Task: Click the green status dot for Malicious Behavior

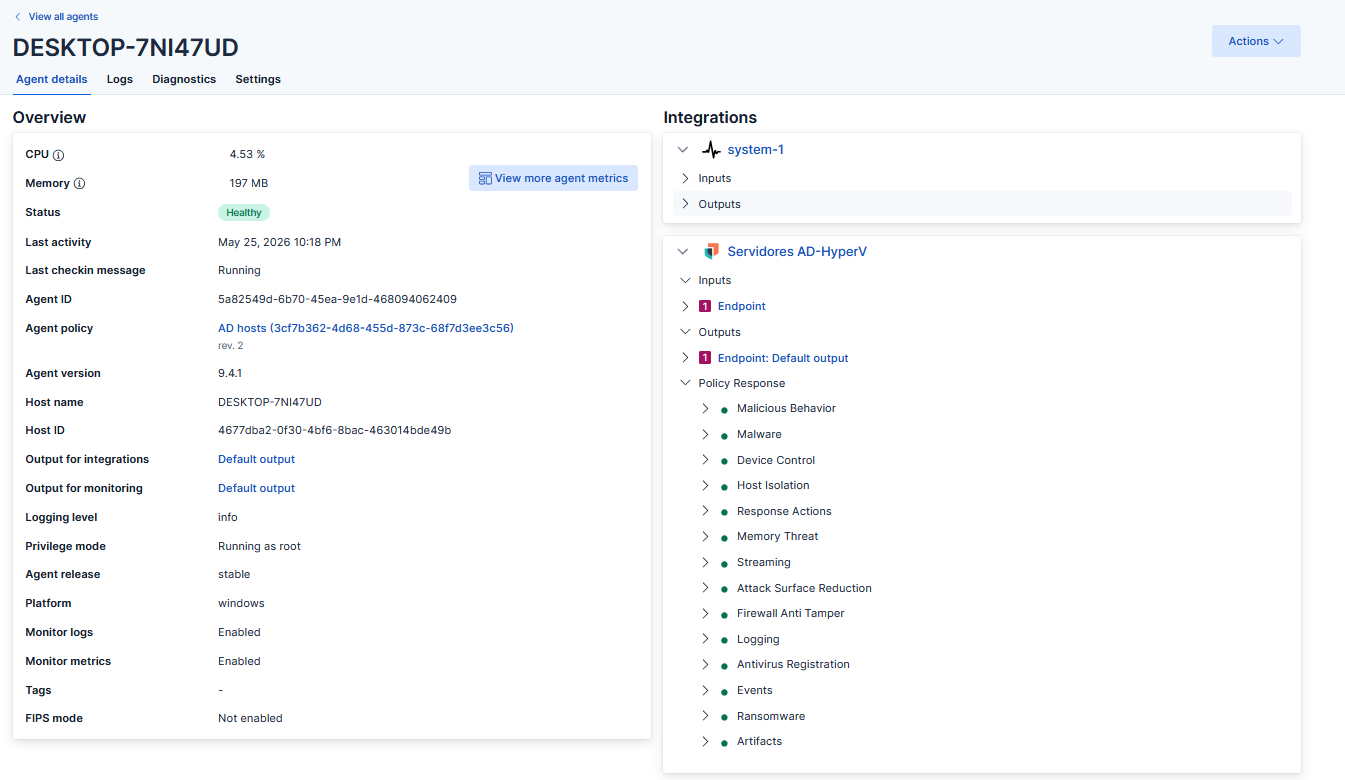Action: pyautogui.click(x=724, y=410)
